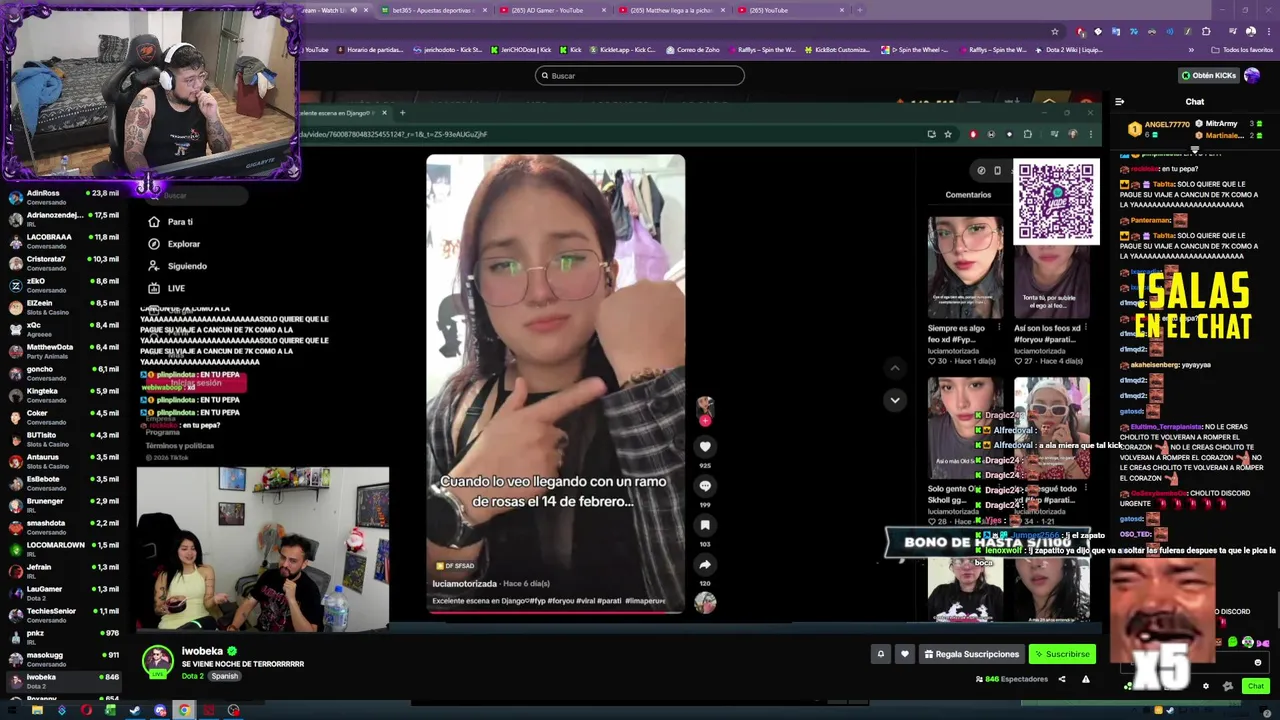The height and width of the screenshot is (720, 1280).
Task: Select MatthewDota channel in sidebar
Action: click(62, 351)
